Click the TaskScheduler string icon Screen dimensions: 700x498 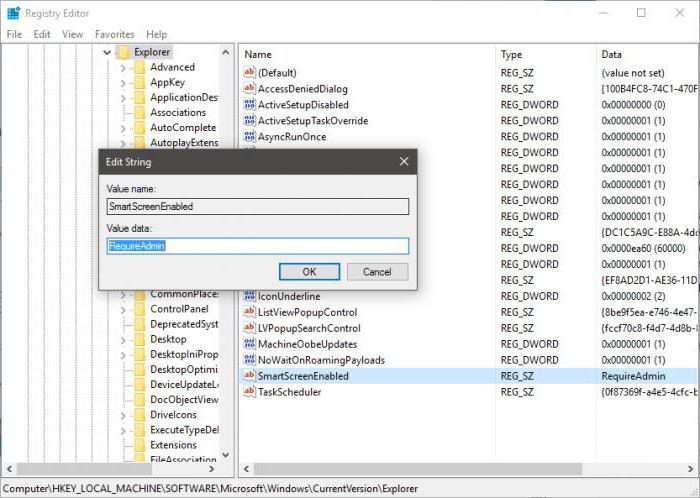[250, 392]
